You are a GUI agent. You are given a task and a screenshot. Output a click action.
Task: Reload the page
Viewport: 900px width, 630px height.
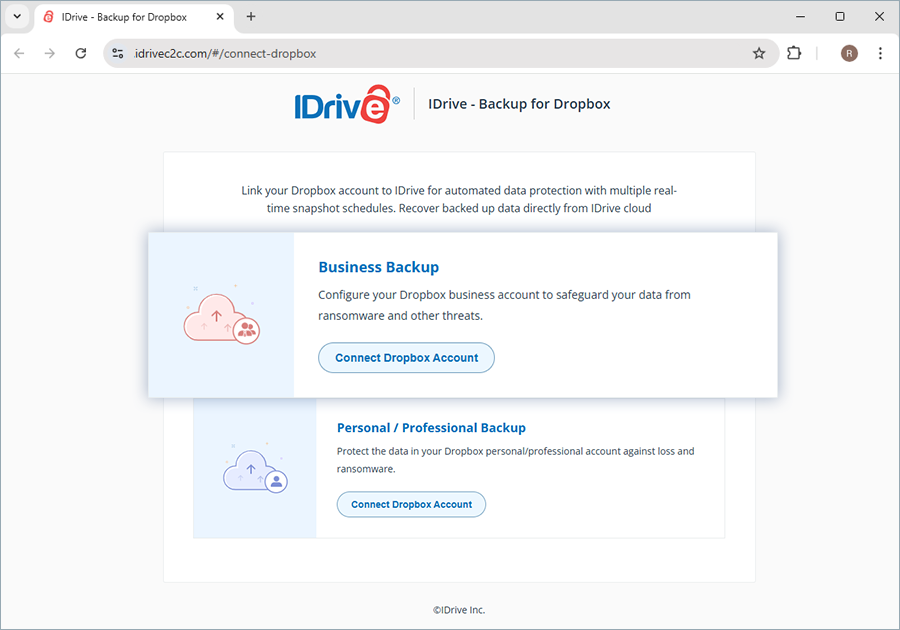click(81, 53)
